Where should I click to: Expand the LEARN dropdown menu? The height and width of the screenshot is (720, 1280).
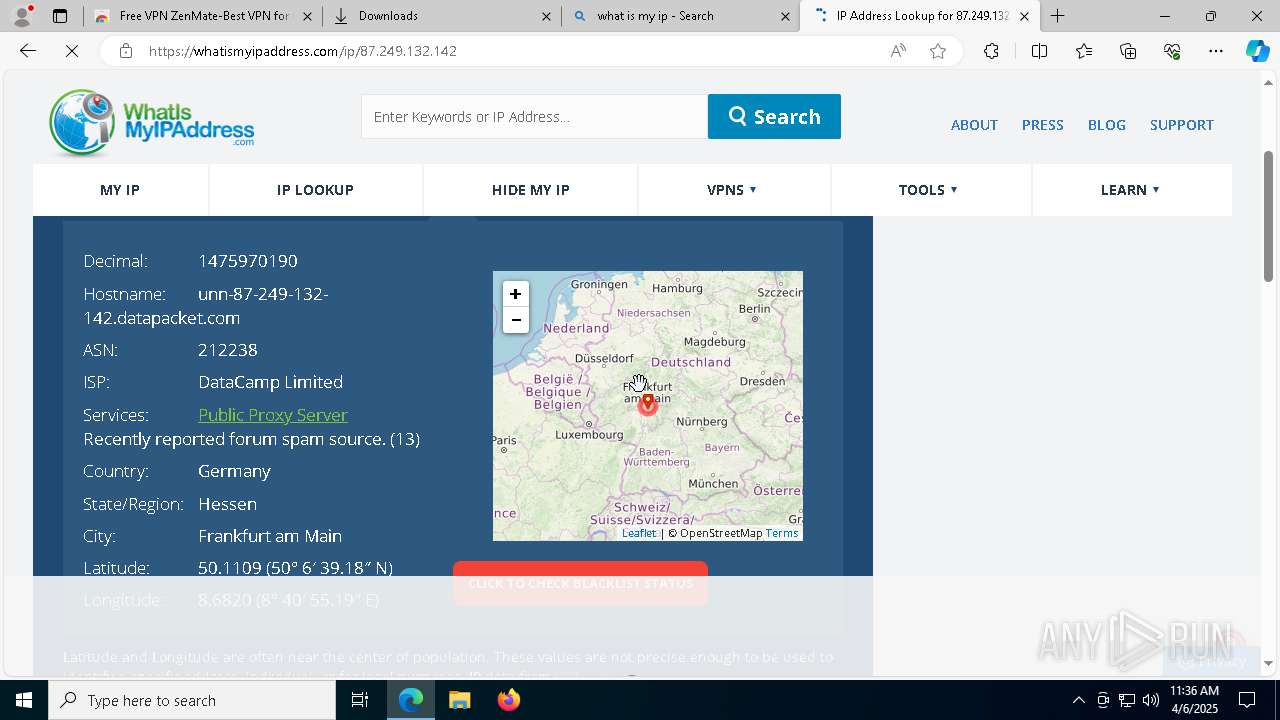1129,190
